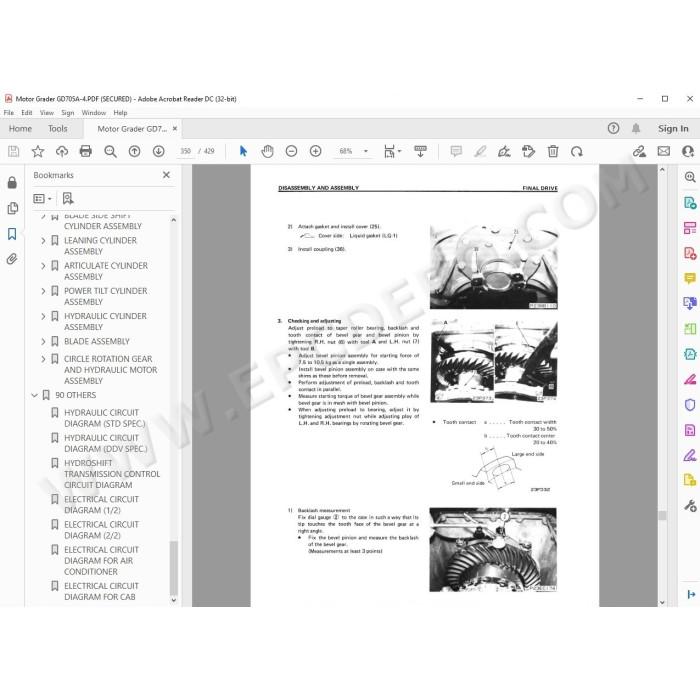
Task: Delete page with trash icon
Action: click(x=553, y=151)
